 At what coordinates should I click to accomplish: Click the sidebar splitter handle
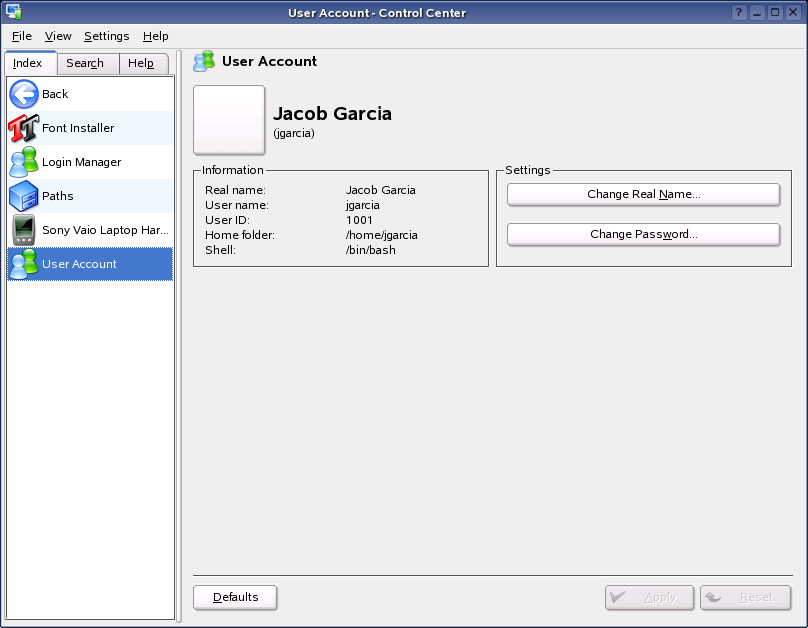(x=179, y=336)
